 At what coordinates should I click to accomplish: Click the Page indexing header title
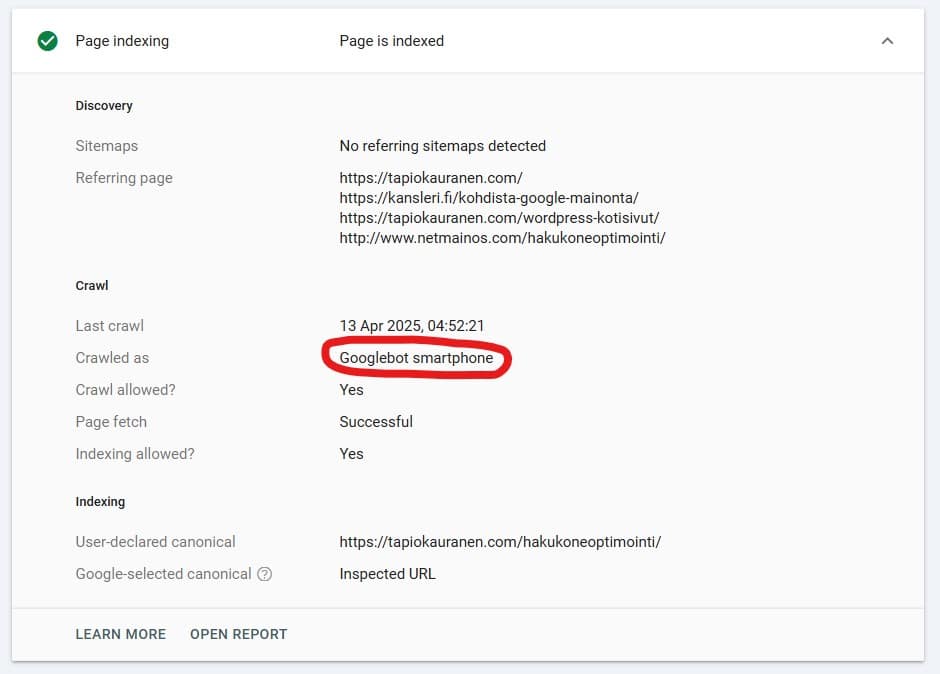click(122, 41)
